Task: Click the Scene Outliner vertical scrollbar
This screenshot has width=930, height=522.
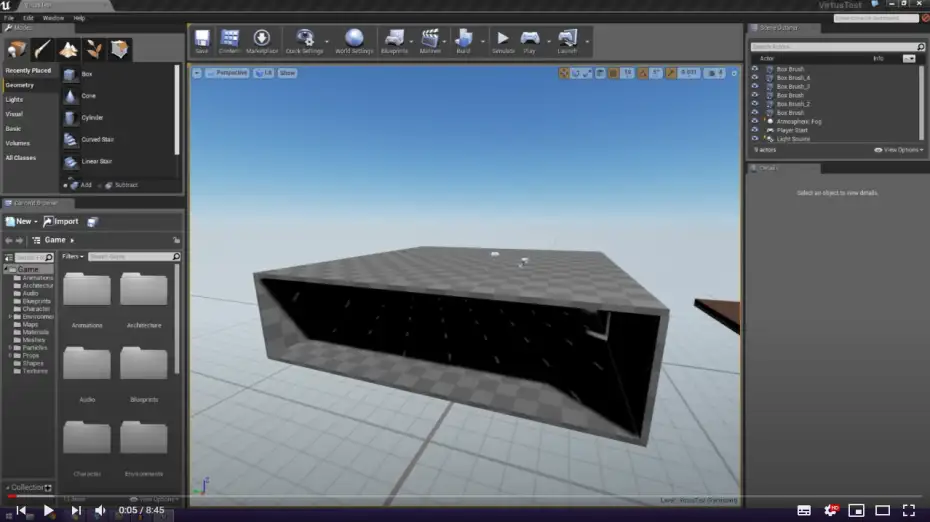Action: coord(922,102)
